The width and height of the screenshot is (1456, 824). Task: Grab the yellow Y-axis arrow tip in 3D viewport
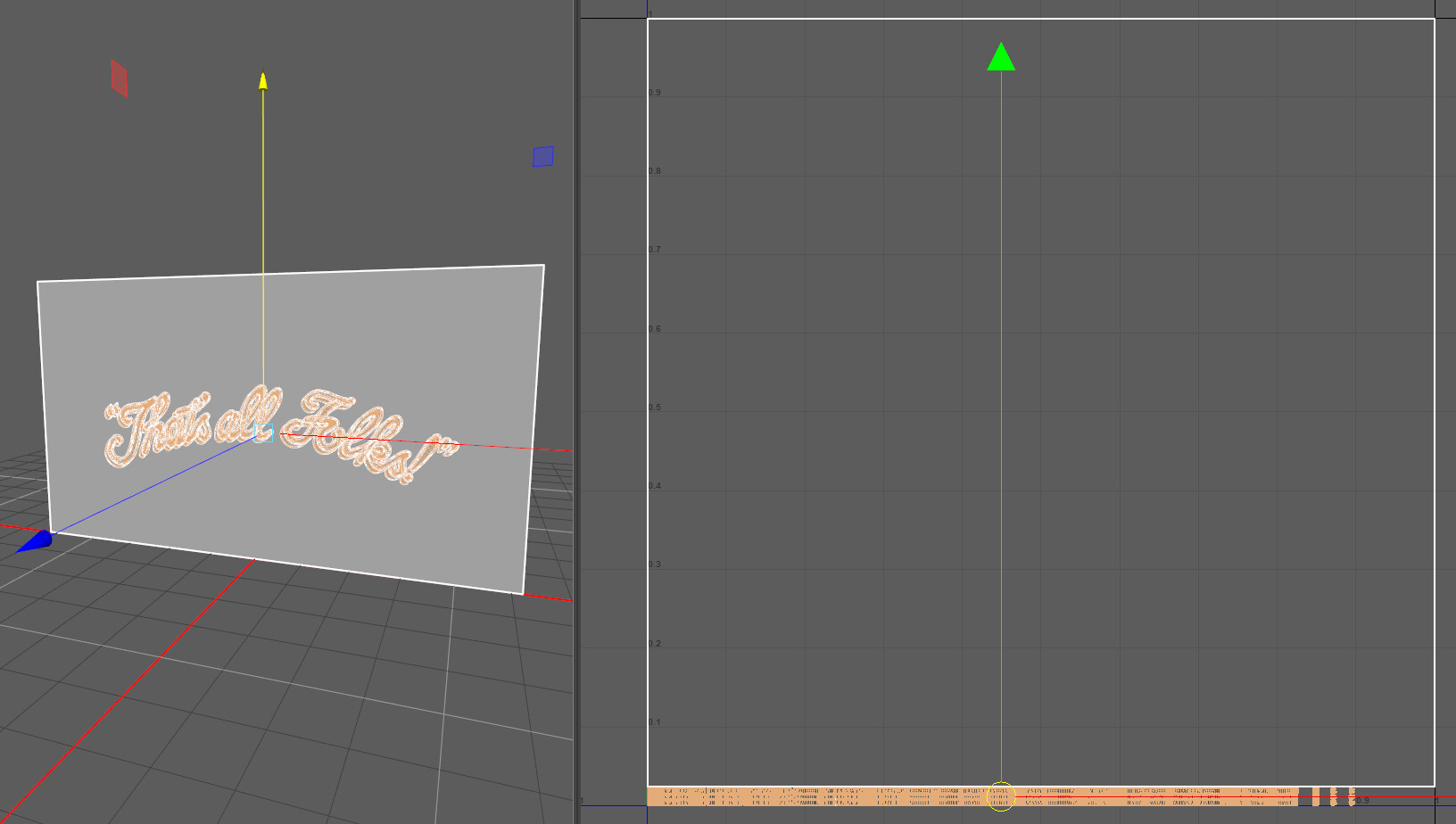[263, 80]
